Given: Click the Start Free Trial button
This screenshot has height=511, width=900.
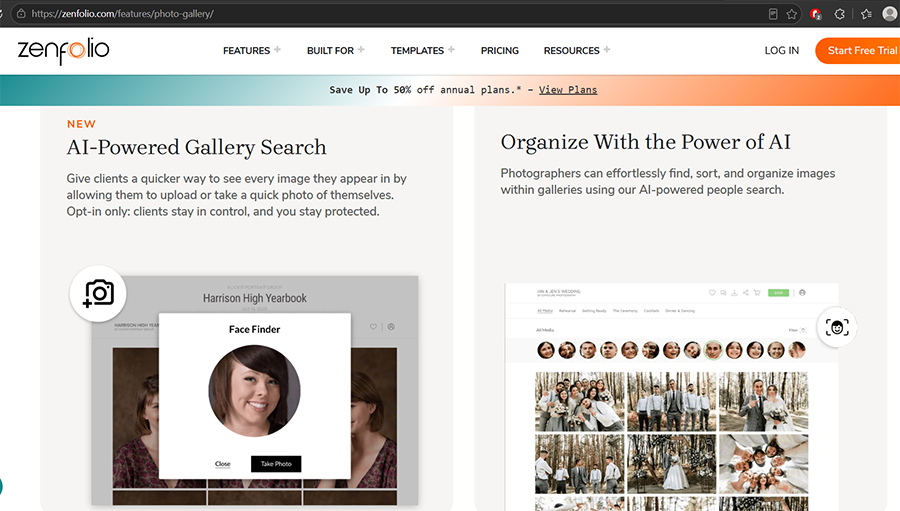Looking at the screenshot, I should coord(859,51).
